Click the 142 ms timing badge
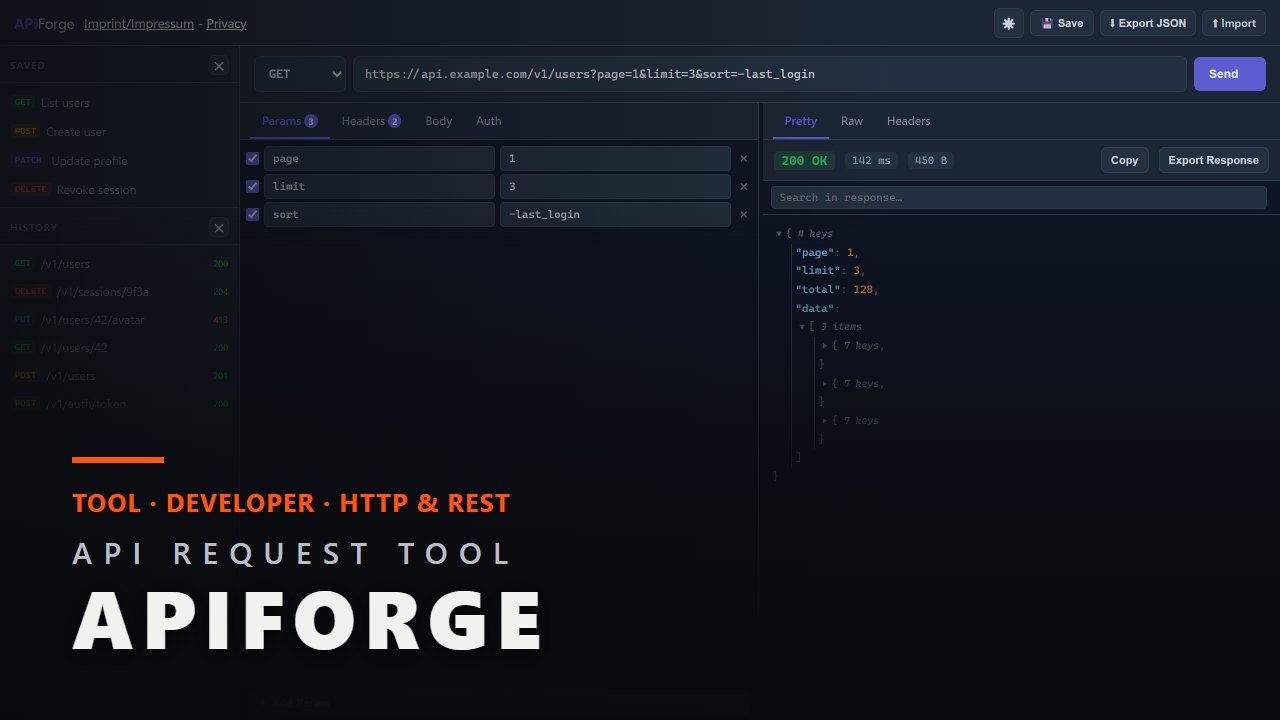This screenshot has height=720, width=1280. click(871, 160)
